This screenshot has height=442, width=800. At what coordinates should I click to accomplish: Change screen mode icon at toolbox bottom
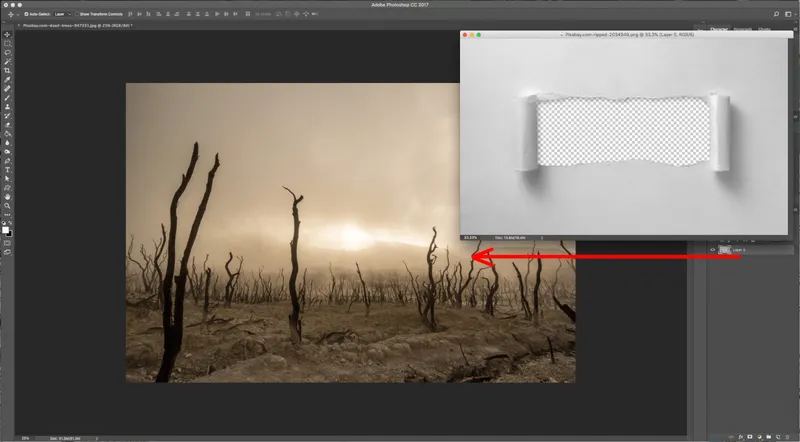click(x=7, y=252)
